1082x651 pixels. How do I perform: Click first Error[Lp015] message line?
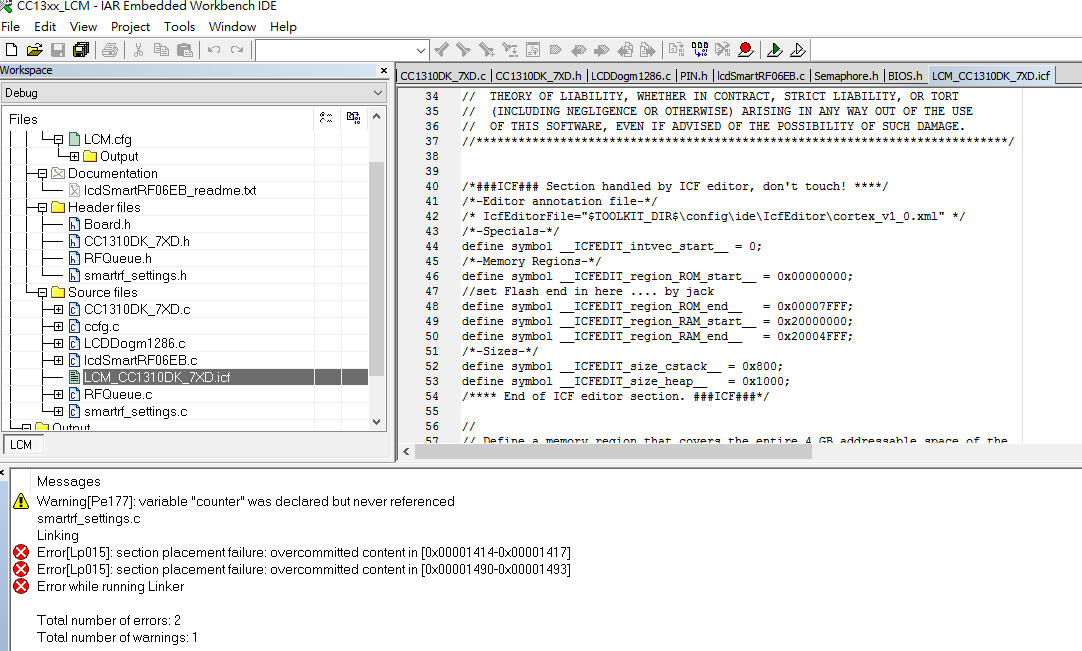coord(304,553)
